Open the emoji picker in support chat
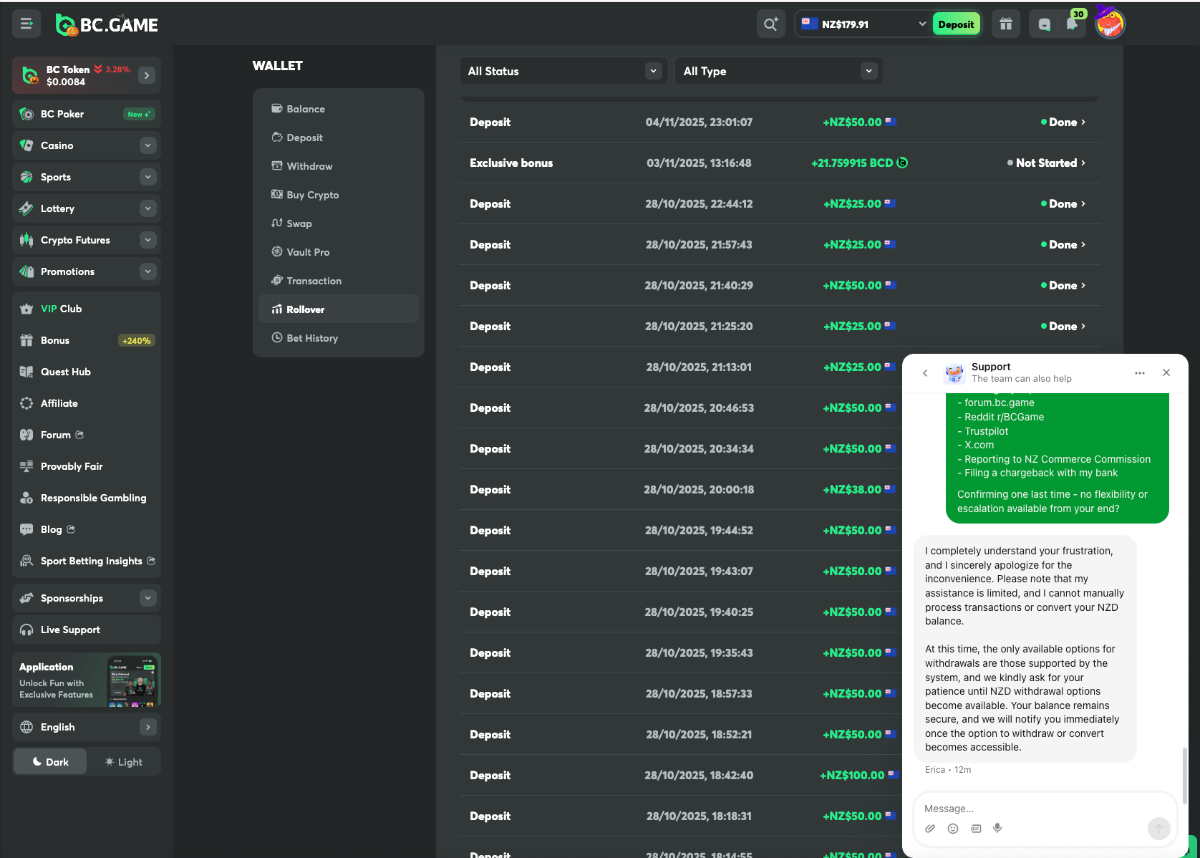This screenshot has height=858, width=1200. tap(953, 829)
